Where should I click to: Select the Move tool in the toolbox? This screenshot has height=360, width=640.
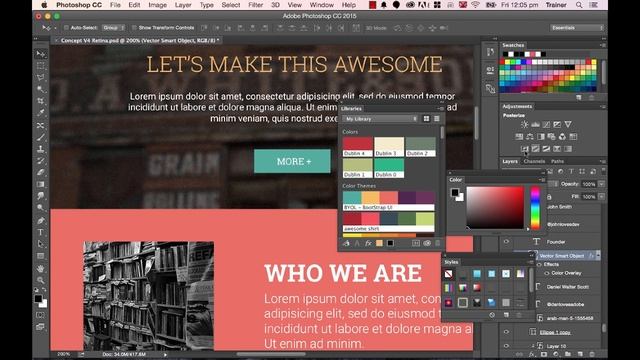click(40, 54)
